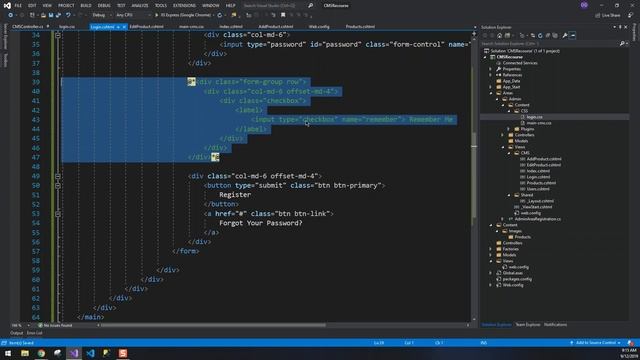The image size is (640, 360).
Task: Open the EDIT menu
Action: pos(32,5)
